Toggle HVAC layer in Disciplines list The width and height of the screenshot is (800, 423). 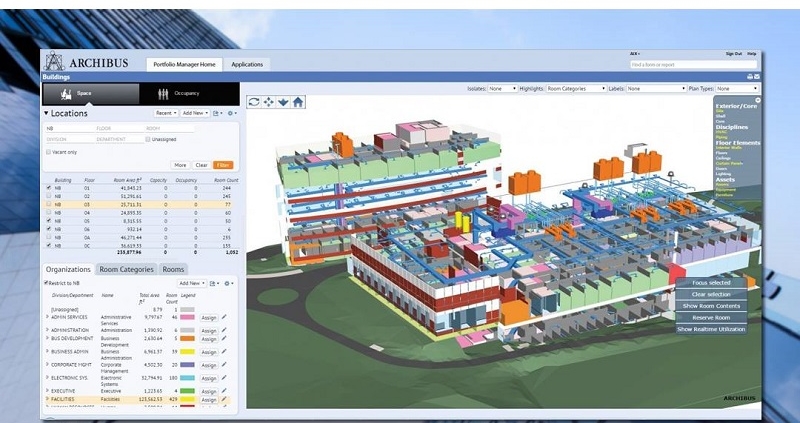pos(722,132)
